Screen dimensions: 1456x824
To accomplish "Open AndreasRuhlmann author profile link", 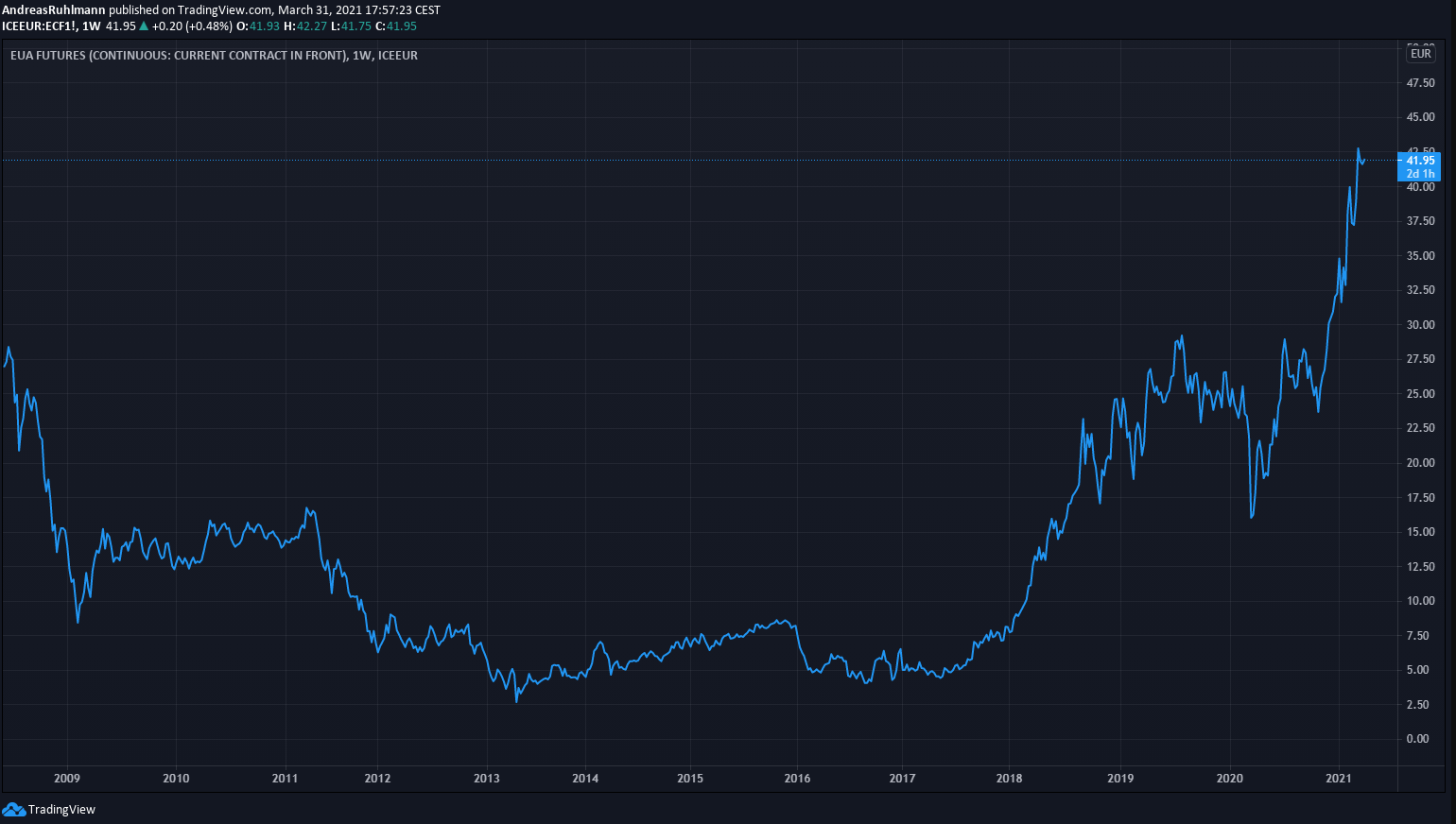I will (x=54, y=9).
